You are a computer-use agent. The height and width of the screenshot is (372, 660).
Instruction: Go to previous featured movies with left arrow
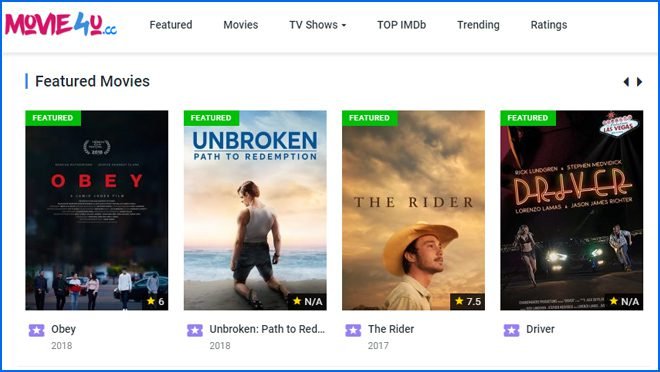point(626,82)
